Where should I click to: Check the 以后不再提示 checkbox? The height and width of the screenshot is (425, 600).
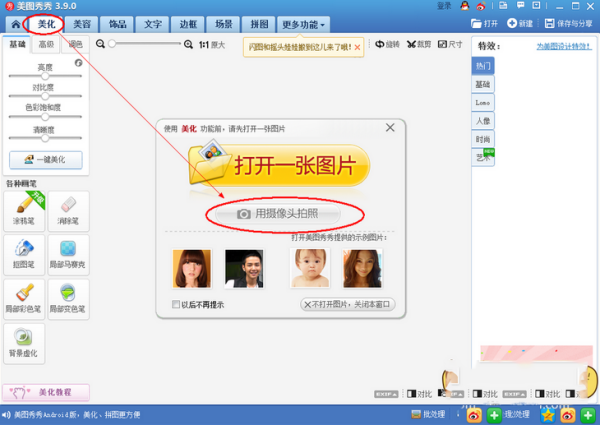tap(177, 304)
